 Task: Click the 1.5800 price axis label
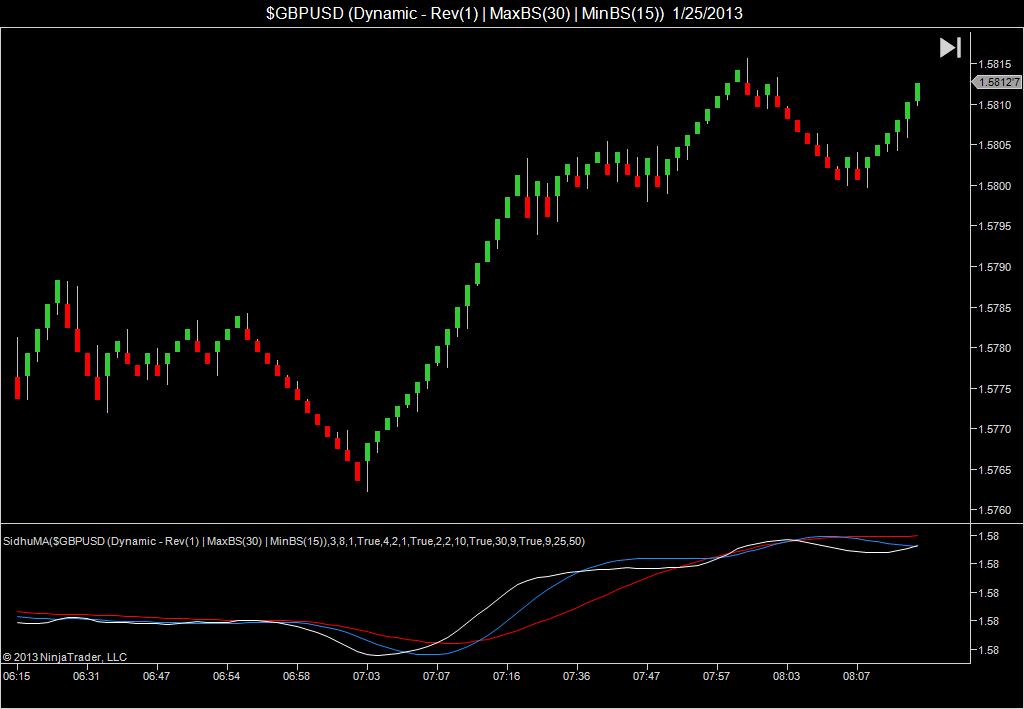pyautogui.click(x=994, y=186)
